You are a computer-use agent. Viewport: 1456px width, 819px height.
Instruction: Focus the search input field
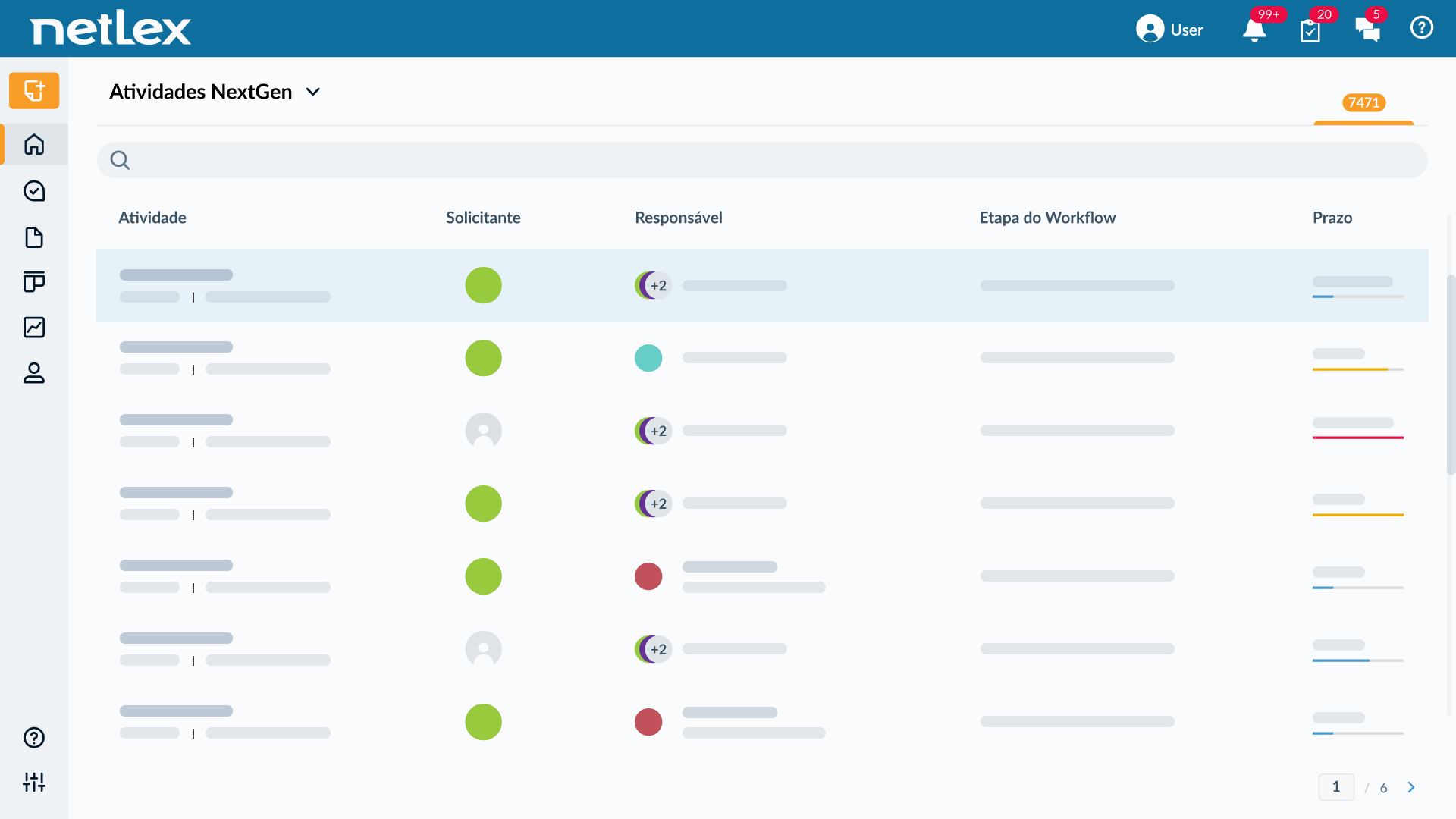click(x=762, y=160)
